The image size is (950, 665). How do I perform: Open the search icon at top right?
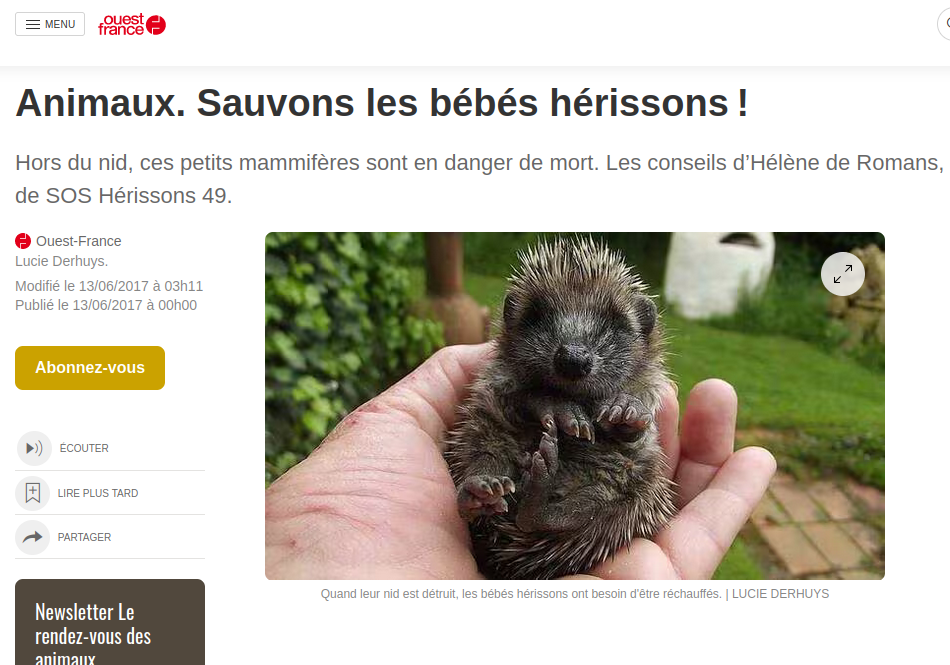coord(945,24)
